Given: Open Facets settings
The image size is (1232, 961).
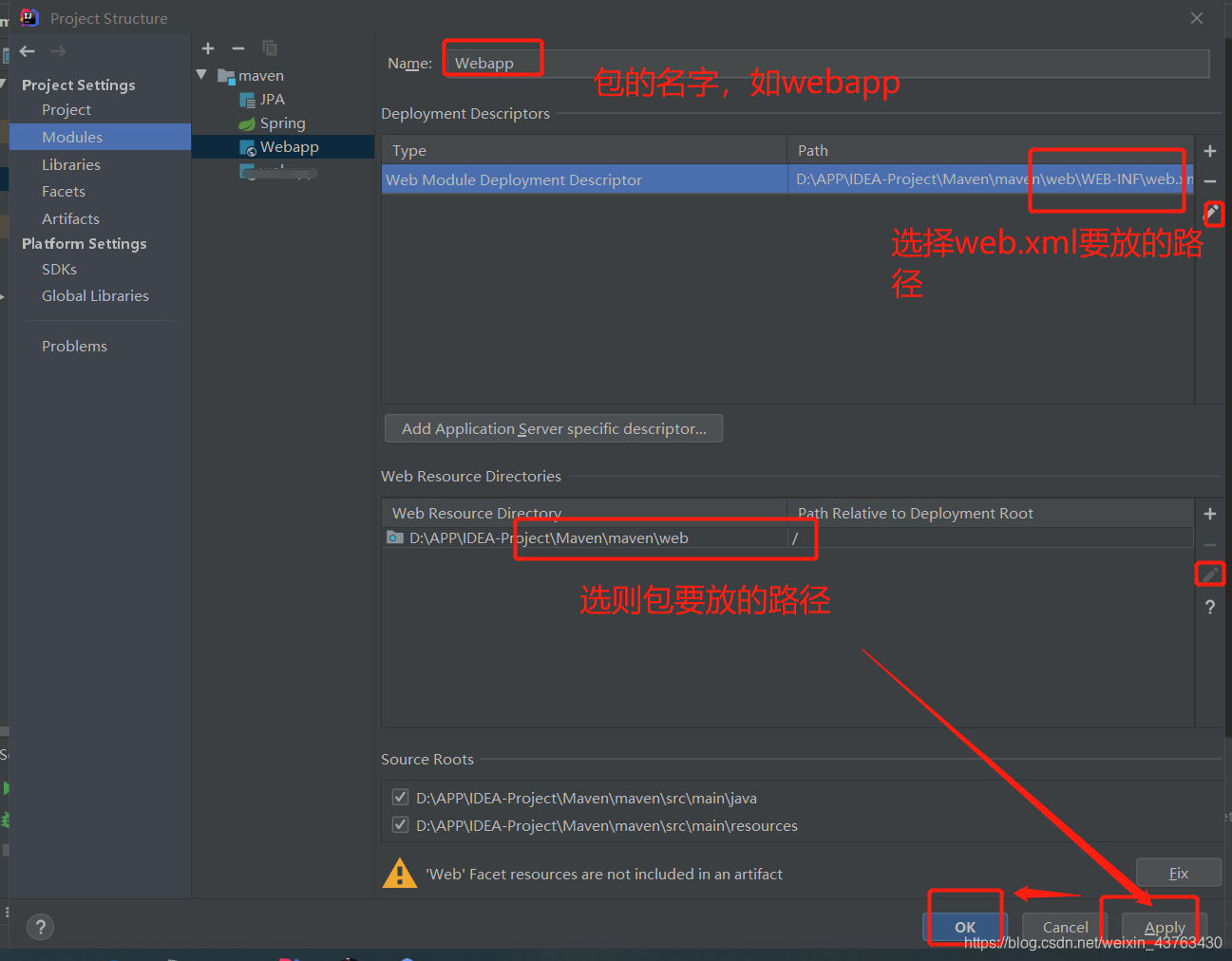Looking at the screenshot, I should point(64,191).
